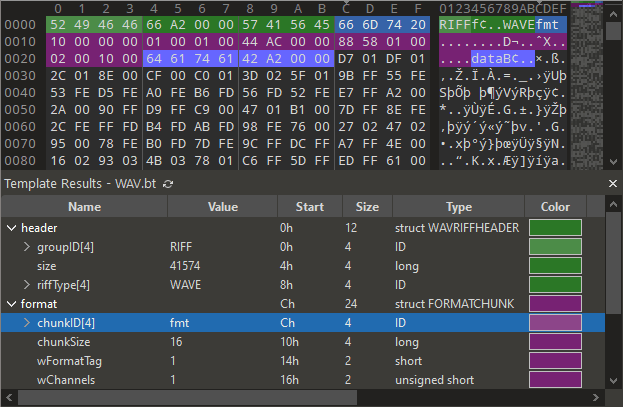Click the horizontal scrollbar at the bottom

click(x=300, y=398)
